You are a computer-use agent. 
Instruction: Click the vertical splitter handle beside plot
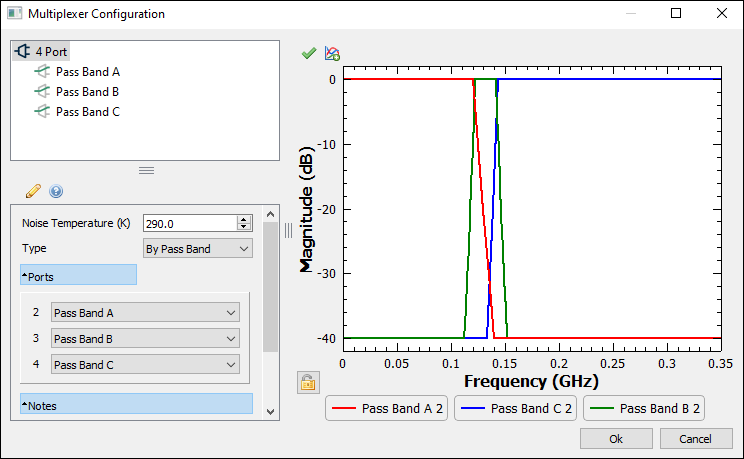coord(288,231)
